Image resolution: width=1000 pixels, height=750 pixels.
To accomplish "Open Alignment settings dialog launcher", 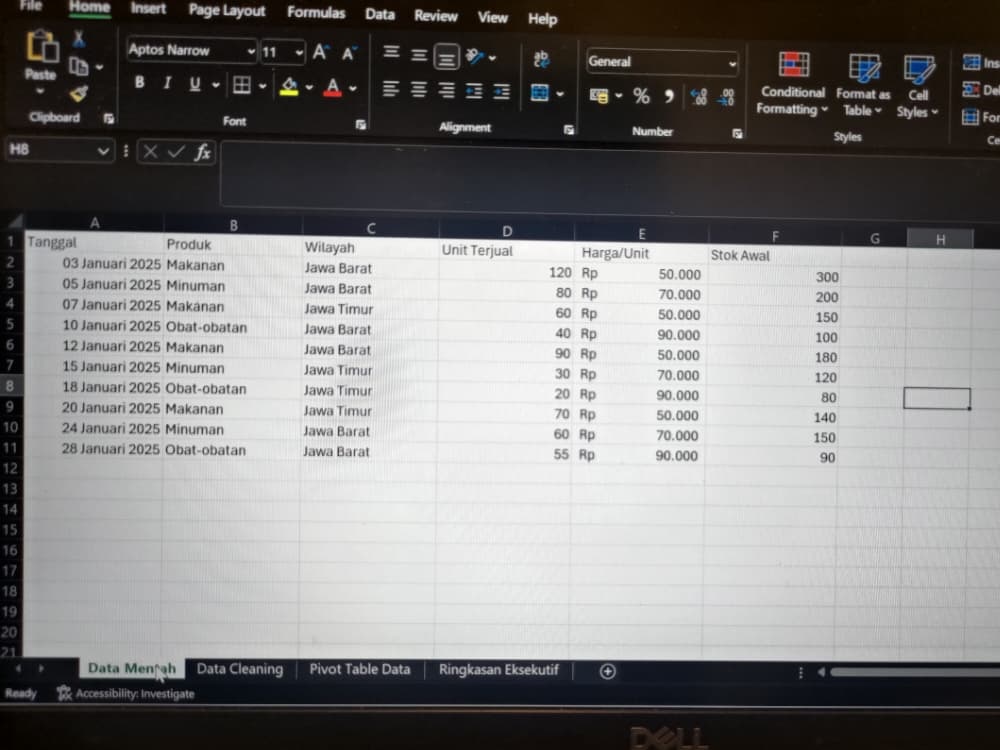I will click(569, 129).
